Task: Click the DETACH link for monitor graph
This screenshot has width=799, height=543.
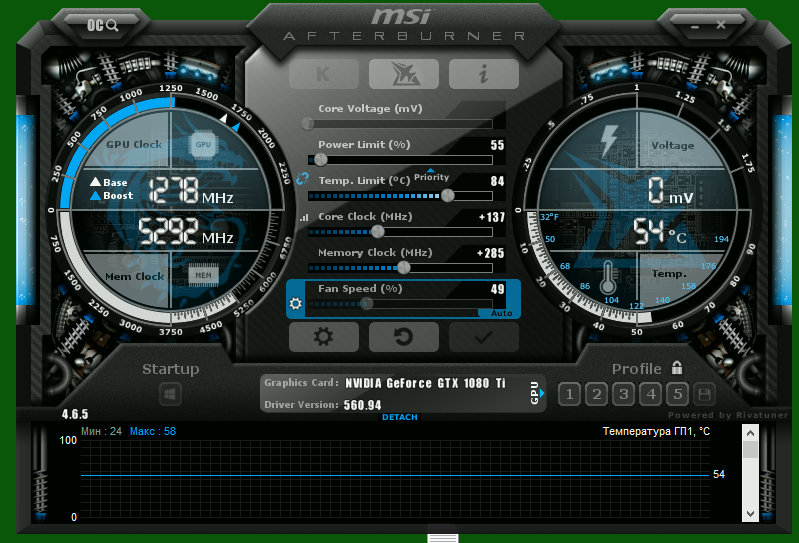Action: click(x=400, y=417)
